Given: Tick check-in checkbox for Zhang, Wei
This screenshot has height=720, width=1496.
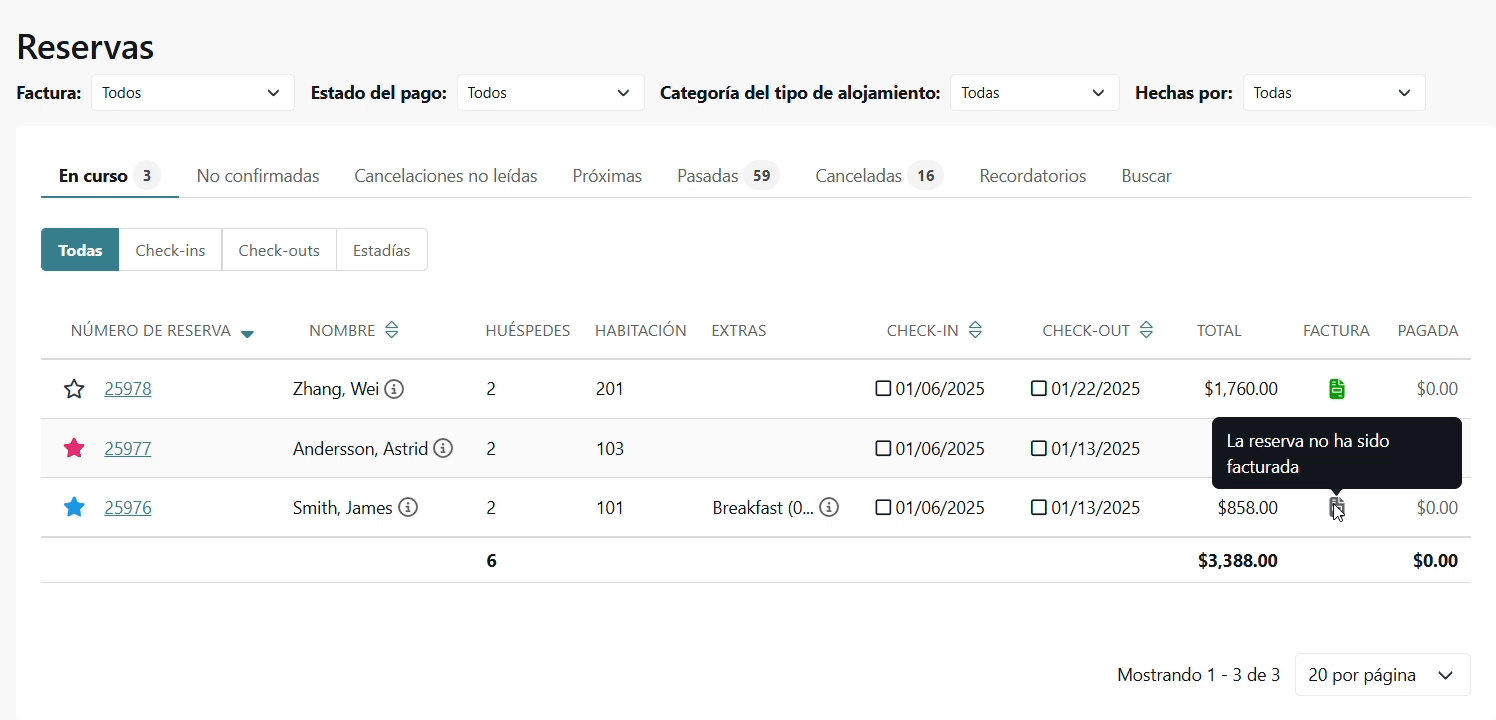Looking at the screenshot, I should 883,388.
